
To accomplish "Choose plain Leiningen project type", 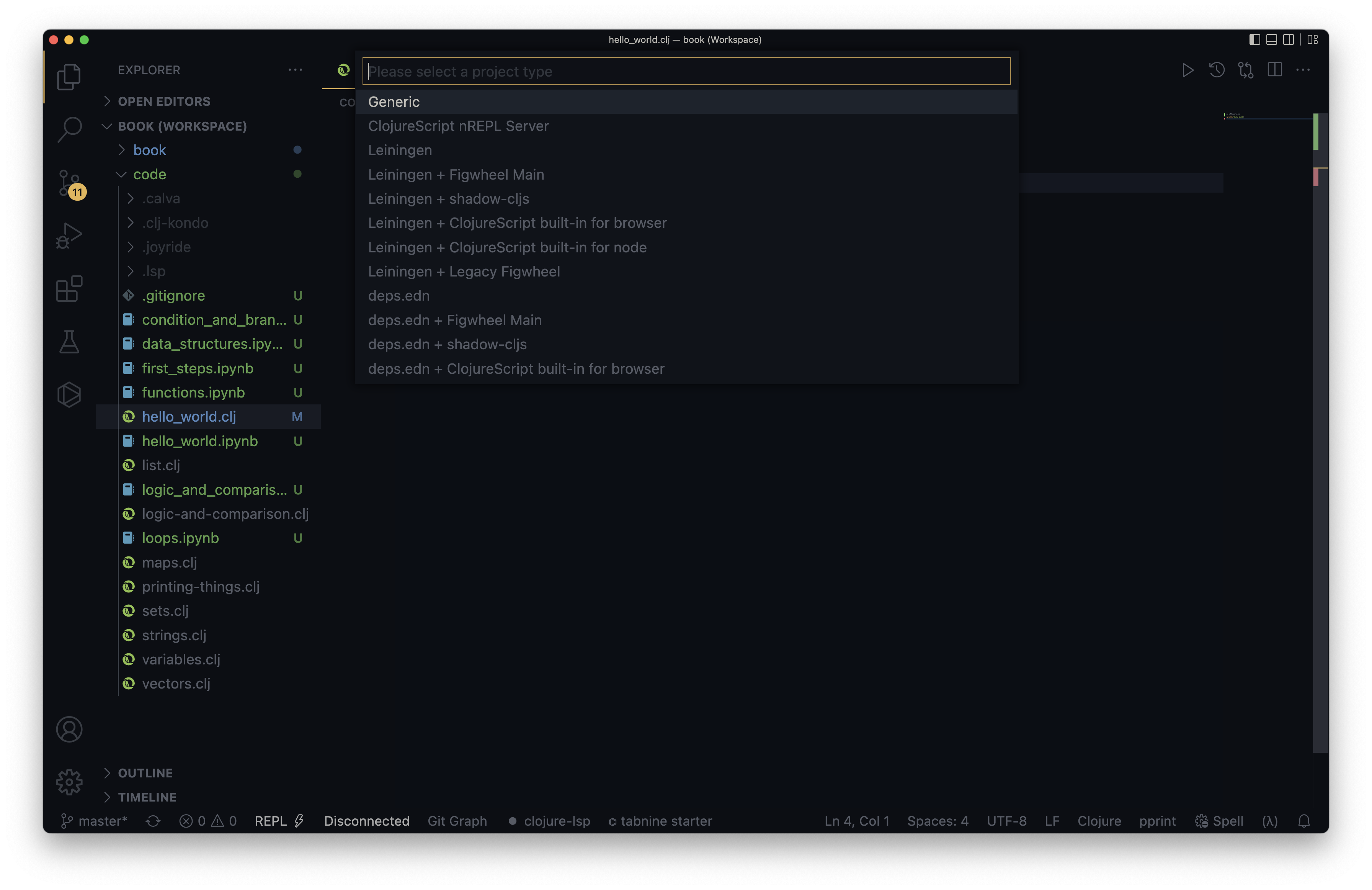I will [686, 150].
